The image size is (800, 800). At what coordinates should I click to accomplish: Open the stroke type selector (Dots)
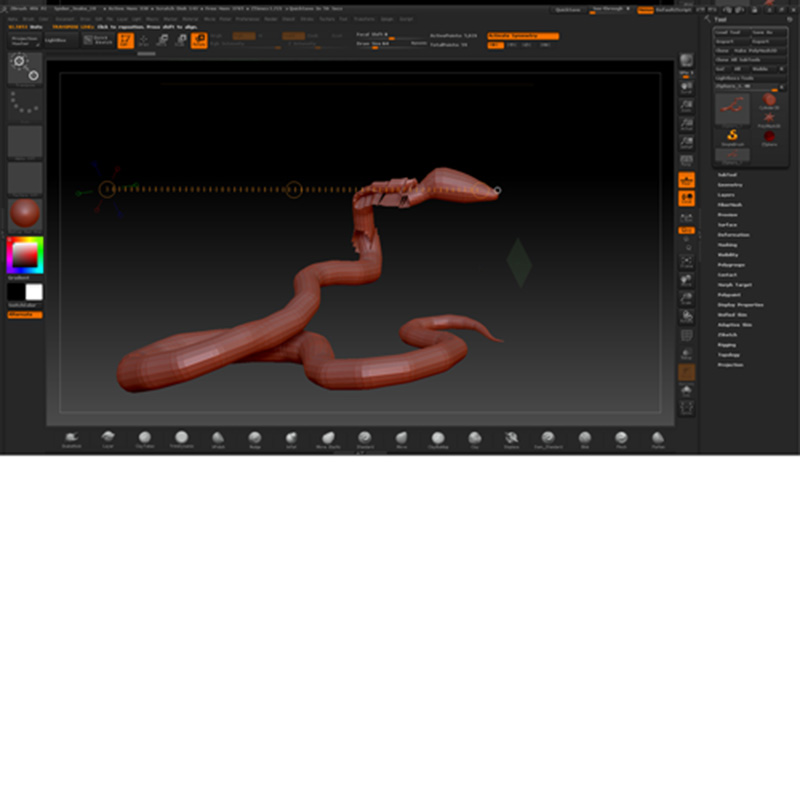25,105
